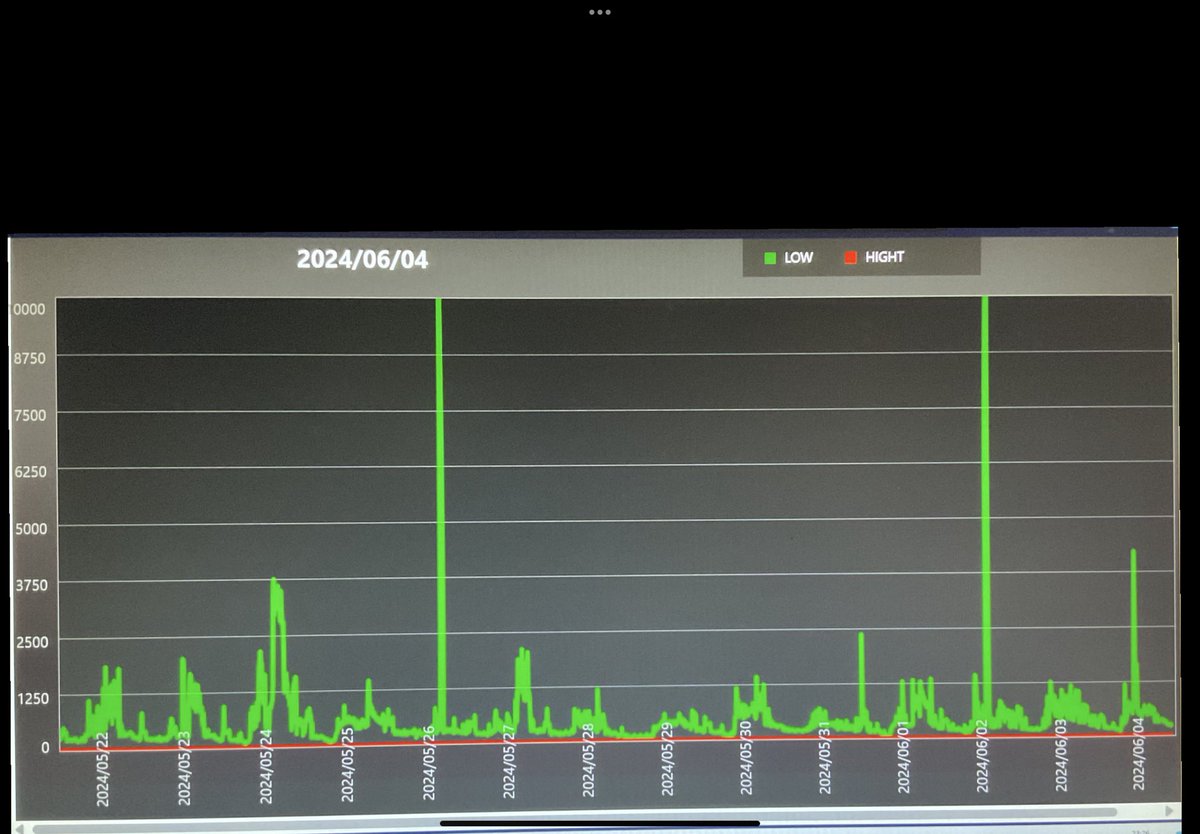Click the 2024/05/30 x-axis label

click(746, 757)
